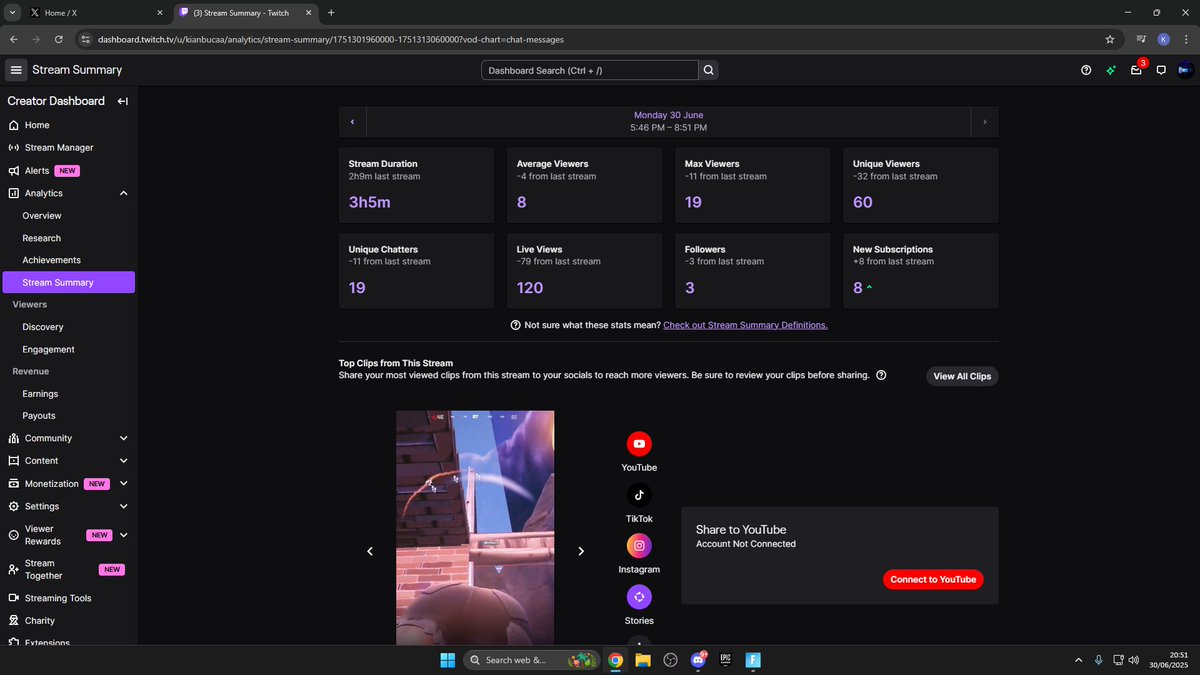This screenshot has width=1200, height=675.
Task: Click the Windows taskbar search box
Action: tap(532, 660)
